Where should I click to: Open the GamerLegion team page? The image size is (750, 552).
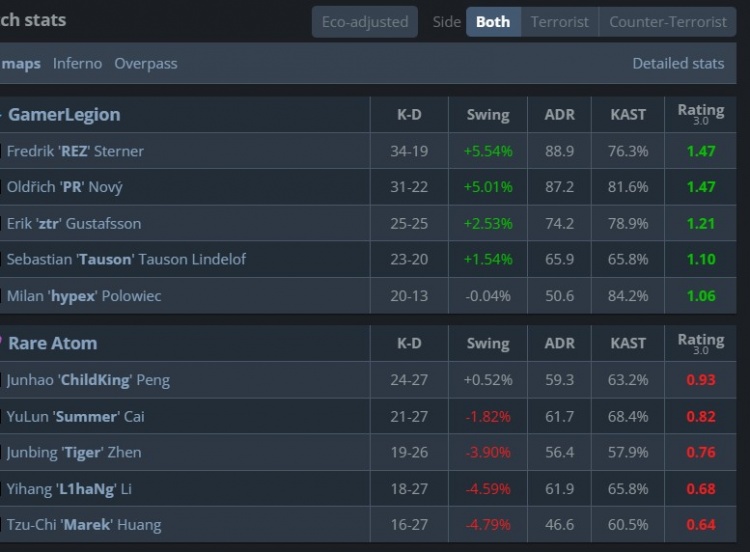(64, 114)
